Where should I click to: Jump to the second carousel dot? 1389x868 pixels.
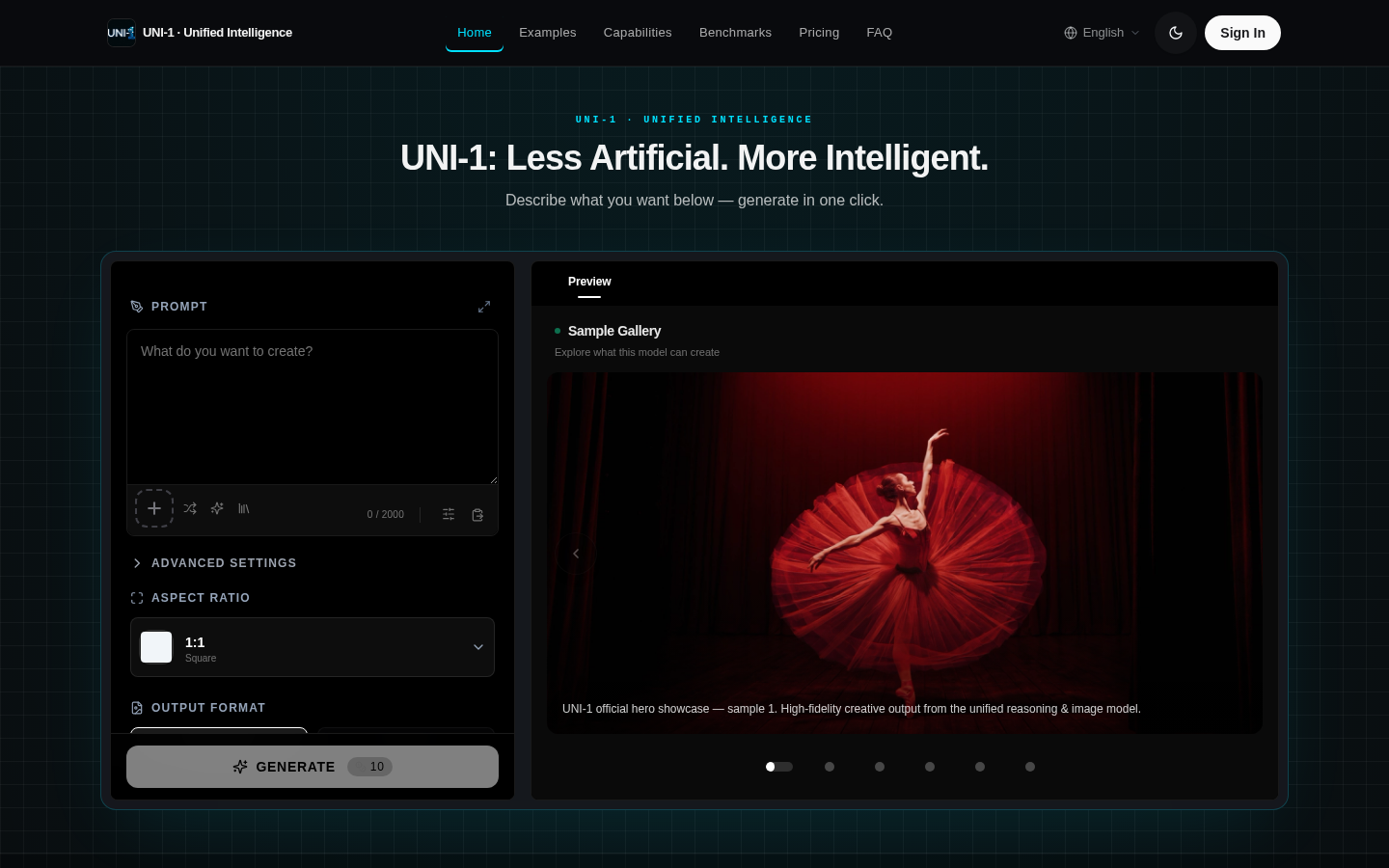830,767
